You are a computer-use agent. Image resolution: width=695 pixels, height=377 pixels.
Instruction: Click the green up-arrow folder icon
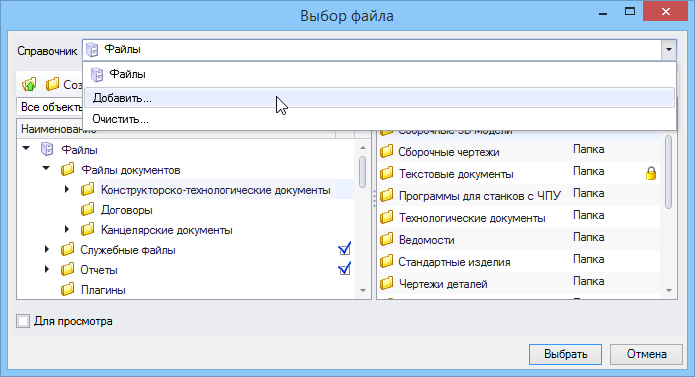[x=29, y=84]
